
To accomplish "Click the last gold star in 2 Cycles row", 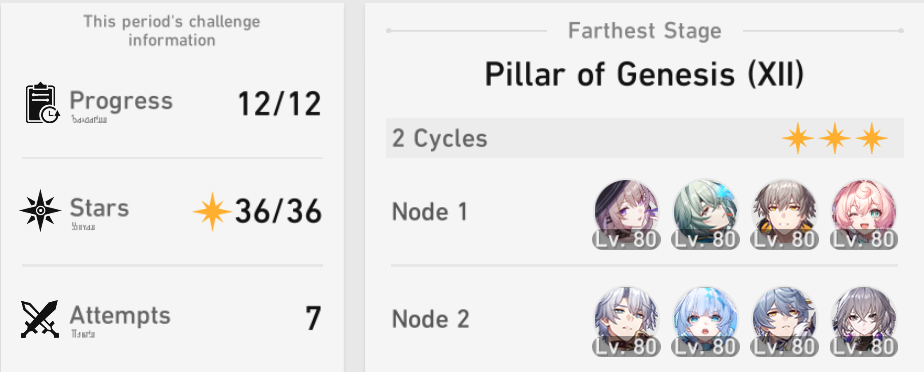I will [872, 139].
